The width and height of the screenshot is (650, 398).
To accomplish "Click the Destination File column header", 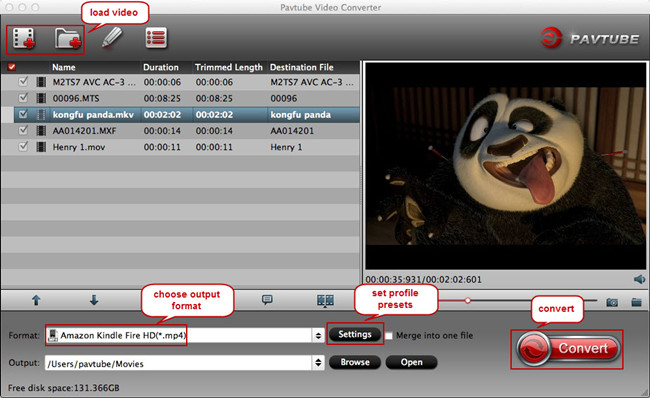I will pyautogui.click(x=302, y=67).
